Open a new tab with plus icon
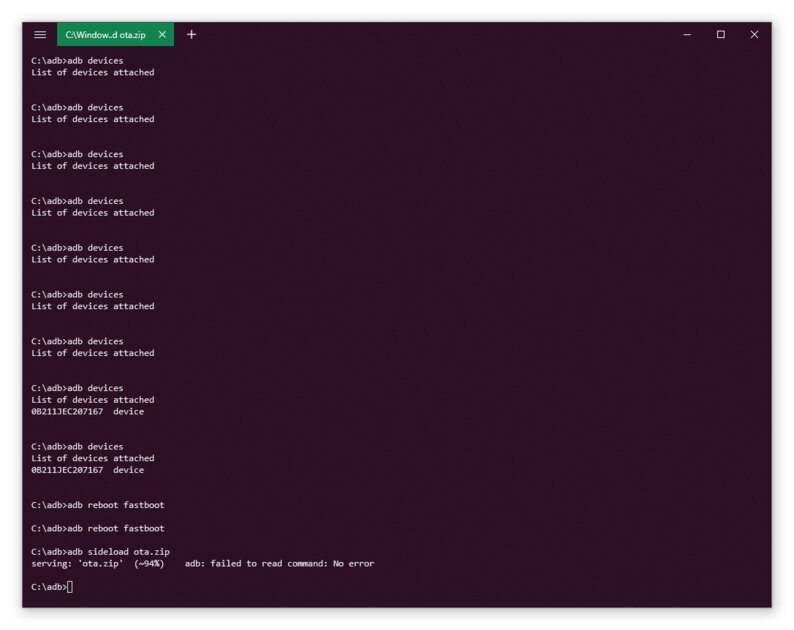 click(191, 34)
